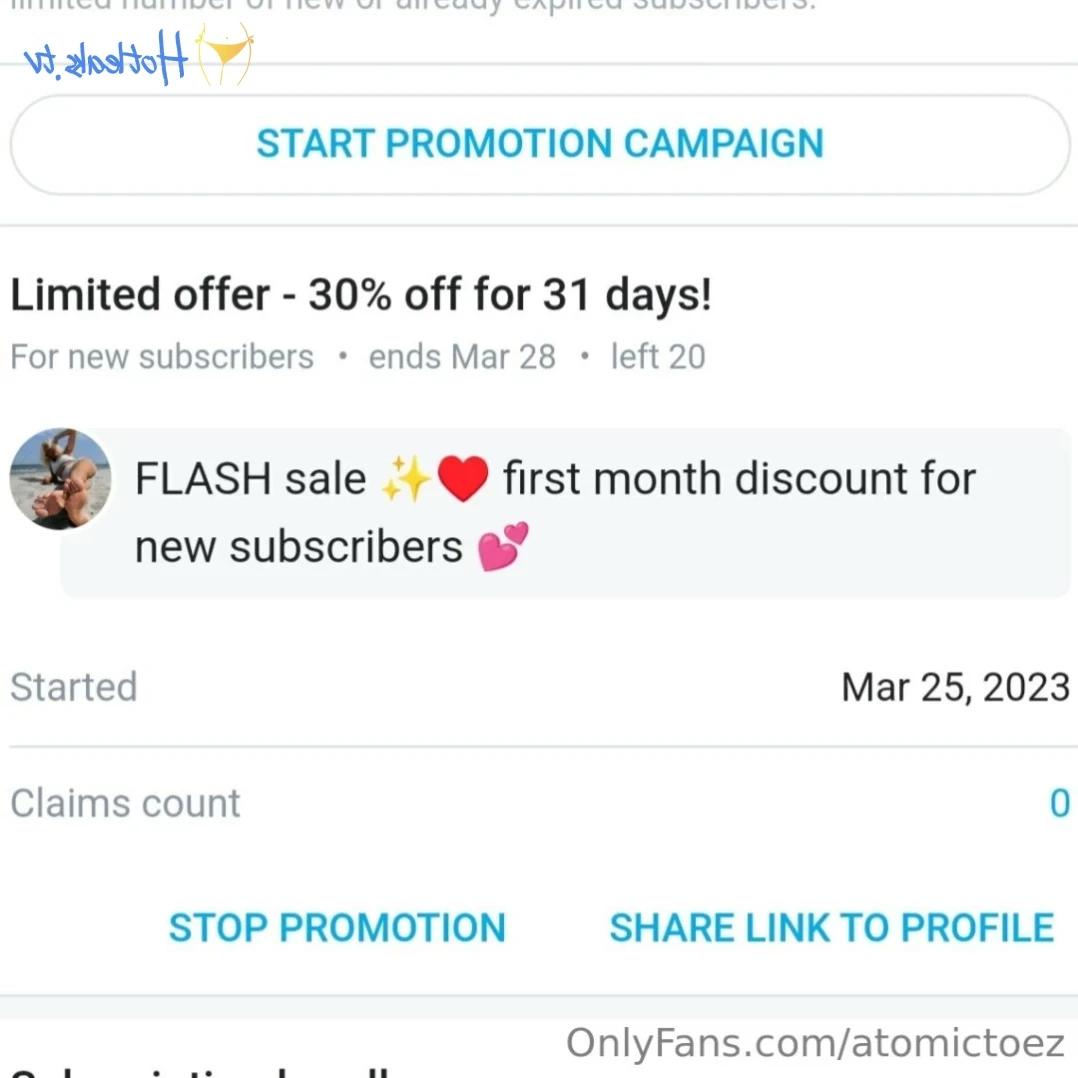Click the red heart emoji
Viewport: 1078px width, 1078px height.
[462, 480]
